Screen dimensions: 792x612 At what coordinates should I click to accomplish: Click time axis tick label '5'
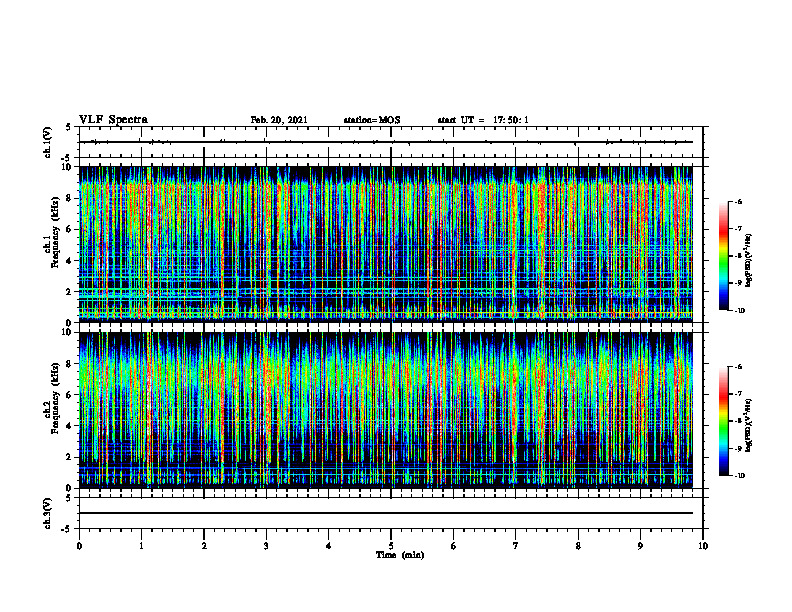coord(391,546)
